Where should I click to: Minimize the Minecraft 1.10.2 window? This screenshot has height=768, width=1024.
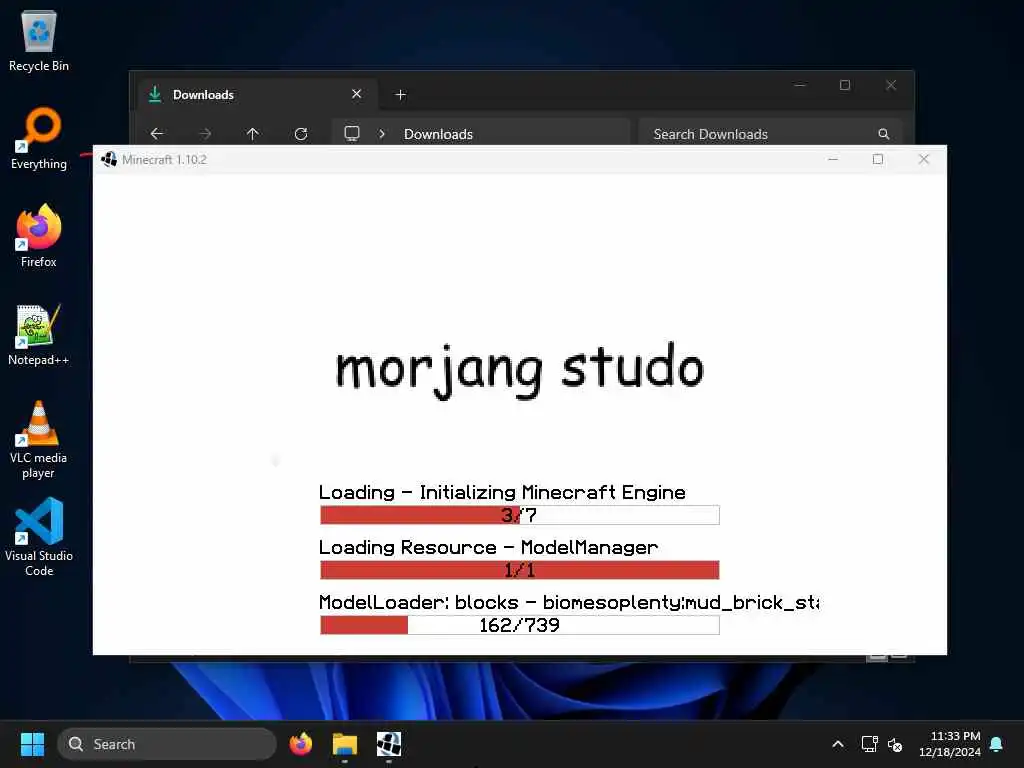coord(833,159)
